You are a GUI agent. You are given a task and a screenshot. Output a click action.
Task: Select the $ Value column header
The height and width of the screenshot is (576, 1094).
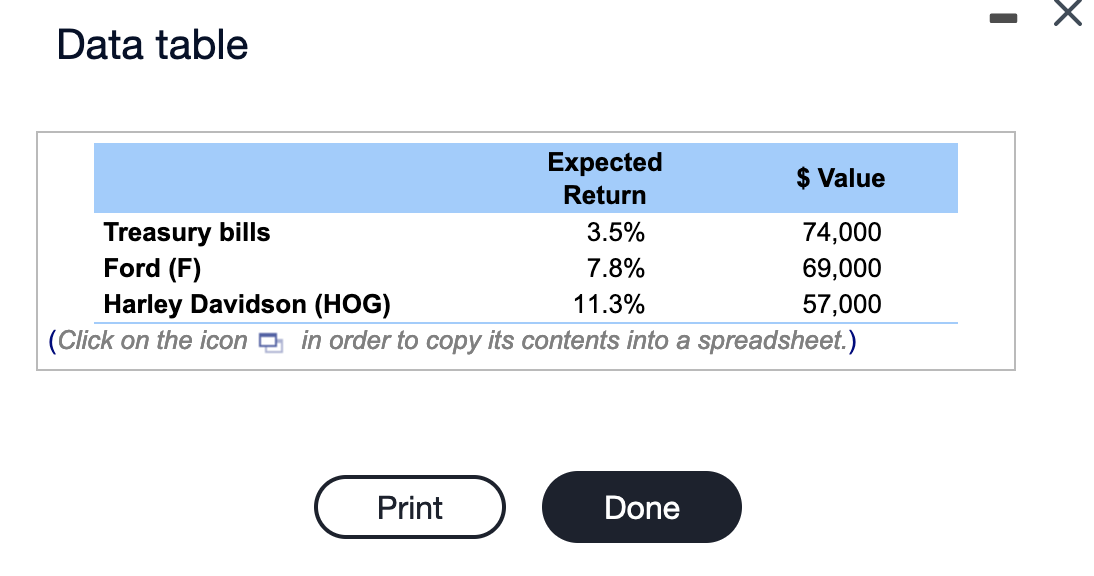click(x=840, y=178)
